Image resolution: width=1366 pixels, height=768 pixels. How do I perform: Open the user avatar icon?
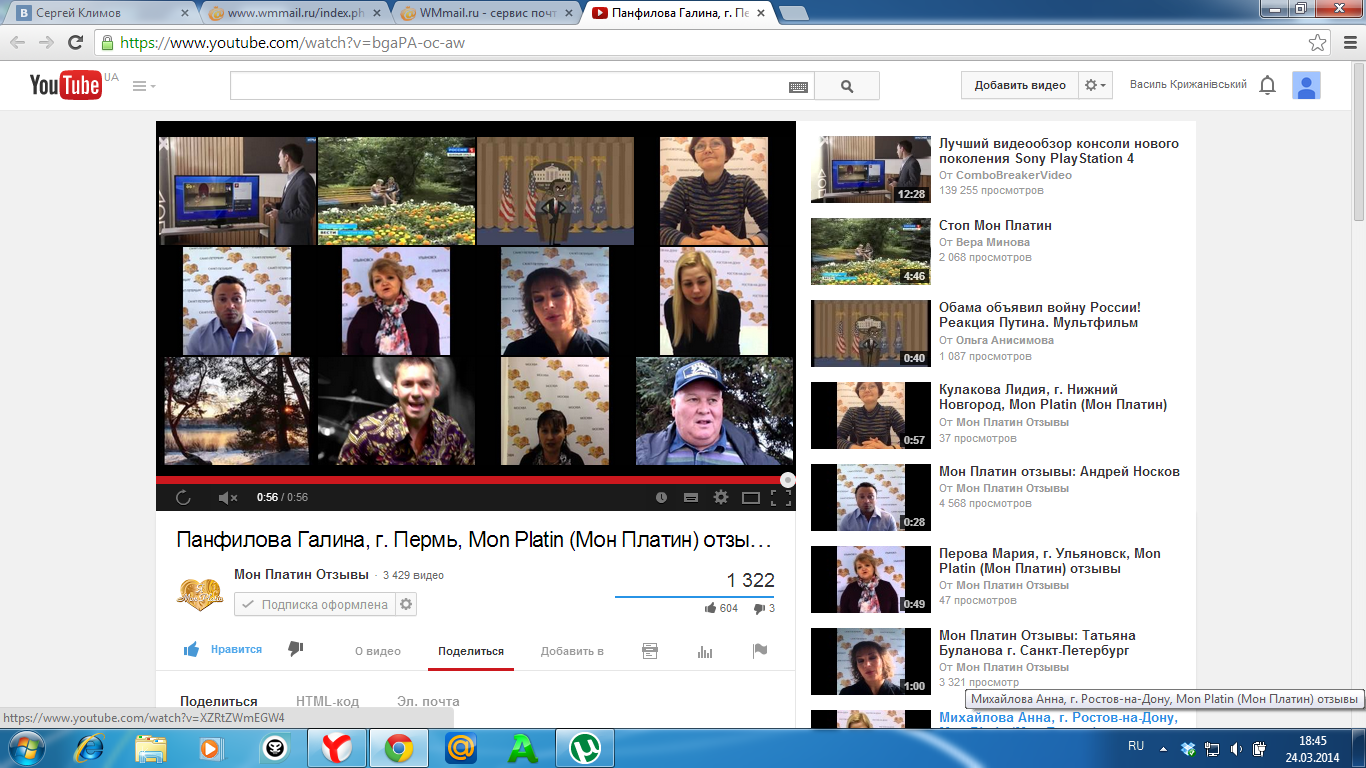(x=1306, y=85)
